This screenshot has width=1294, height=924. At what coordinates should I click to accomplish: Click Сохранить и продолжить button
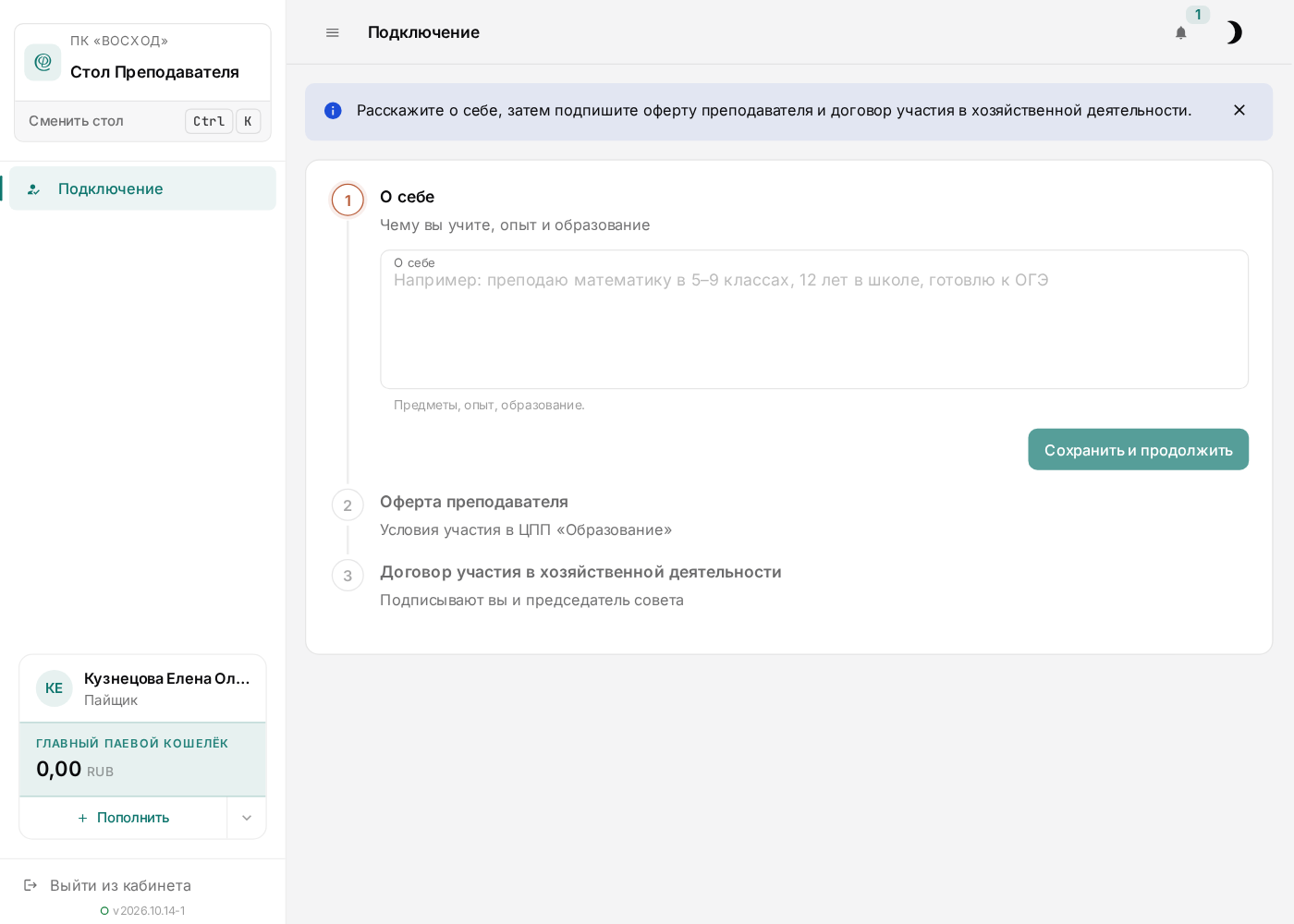pos(1138,449)
